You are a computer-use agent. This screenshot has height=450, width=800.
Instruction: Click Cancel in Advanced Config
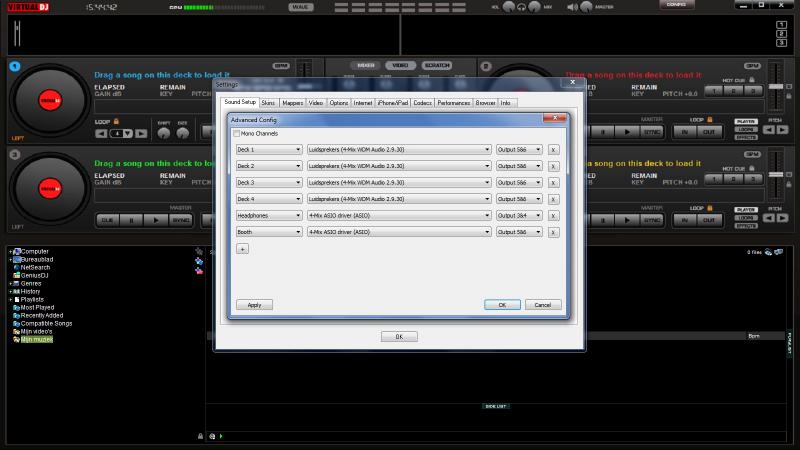click(x=543, y=305)
